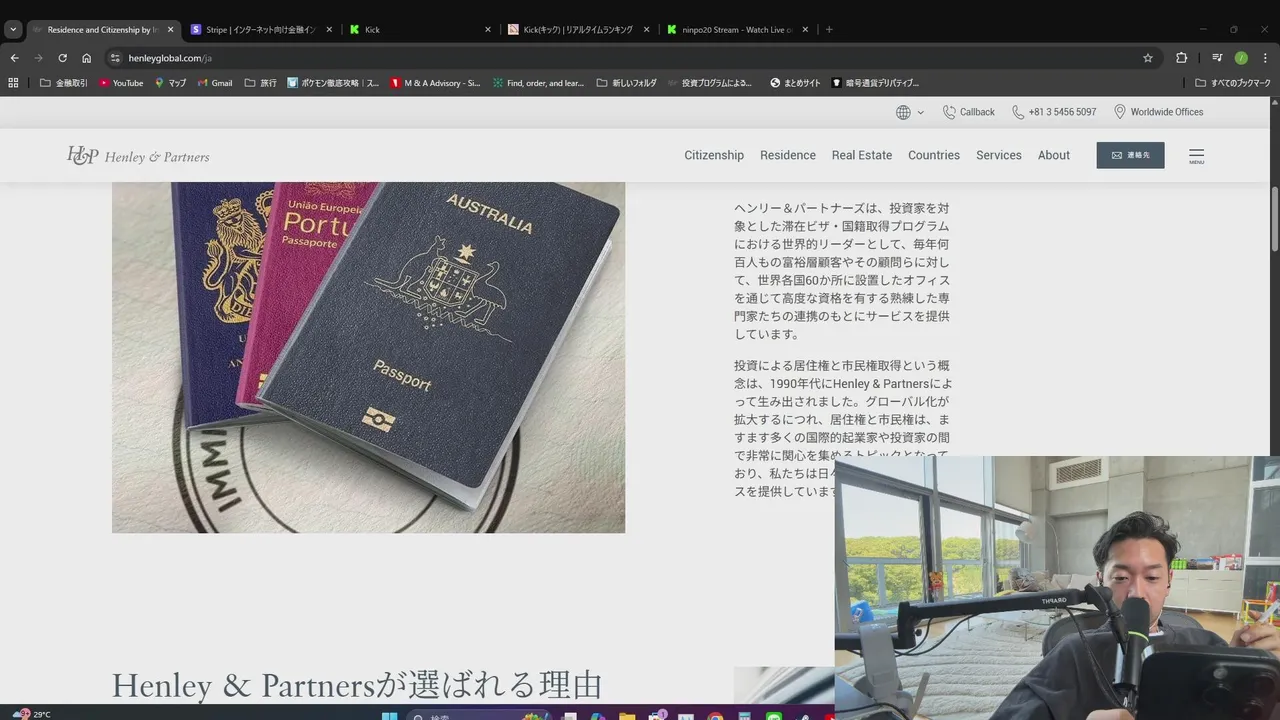Image resolution: width=1280 pixels, height=720 pixels.
Task: Reload the current page
Action: pyautogui.click(x=62, y=58)
